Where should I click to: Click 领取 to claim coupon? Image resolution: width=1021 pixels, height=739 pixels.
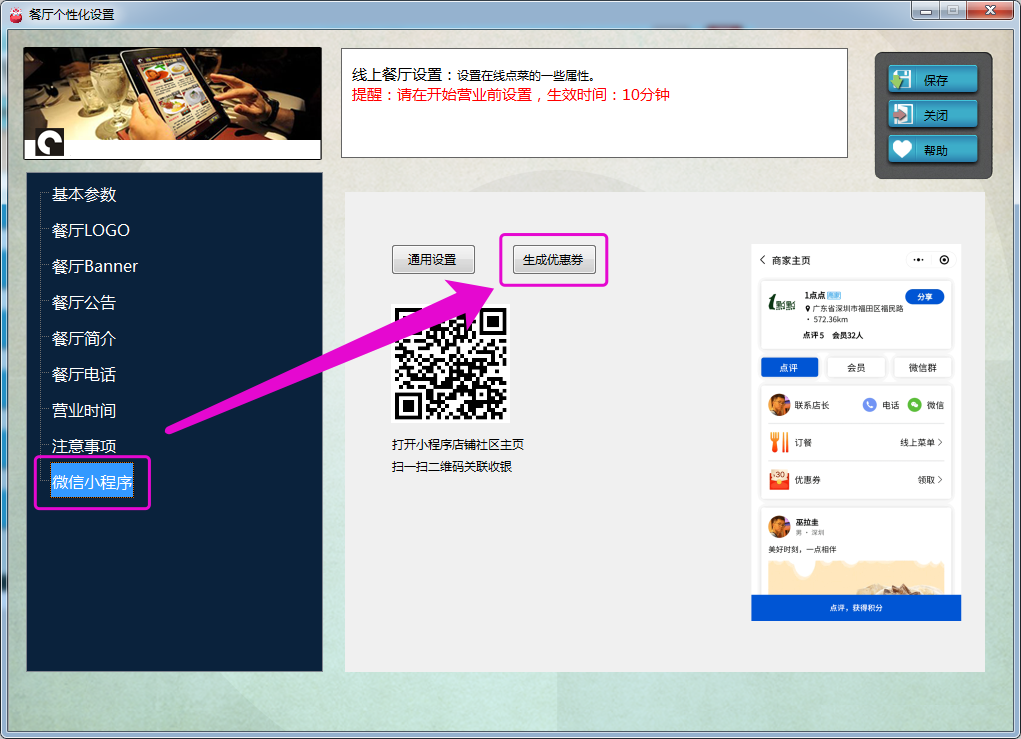930,479
